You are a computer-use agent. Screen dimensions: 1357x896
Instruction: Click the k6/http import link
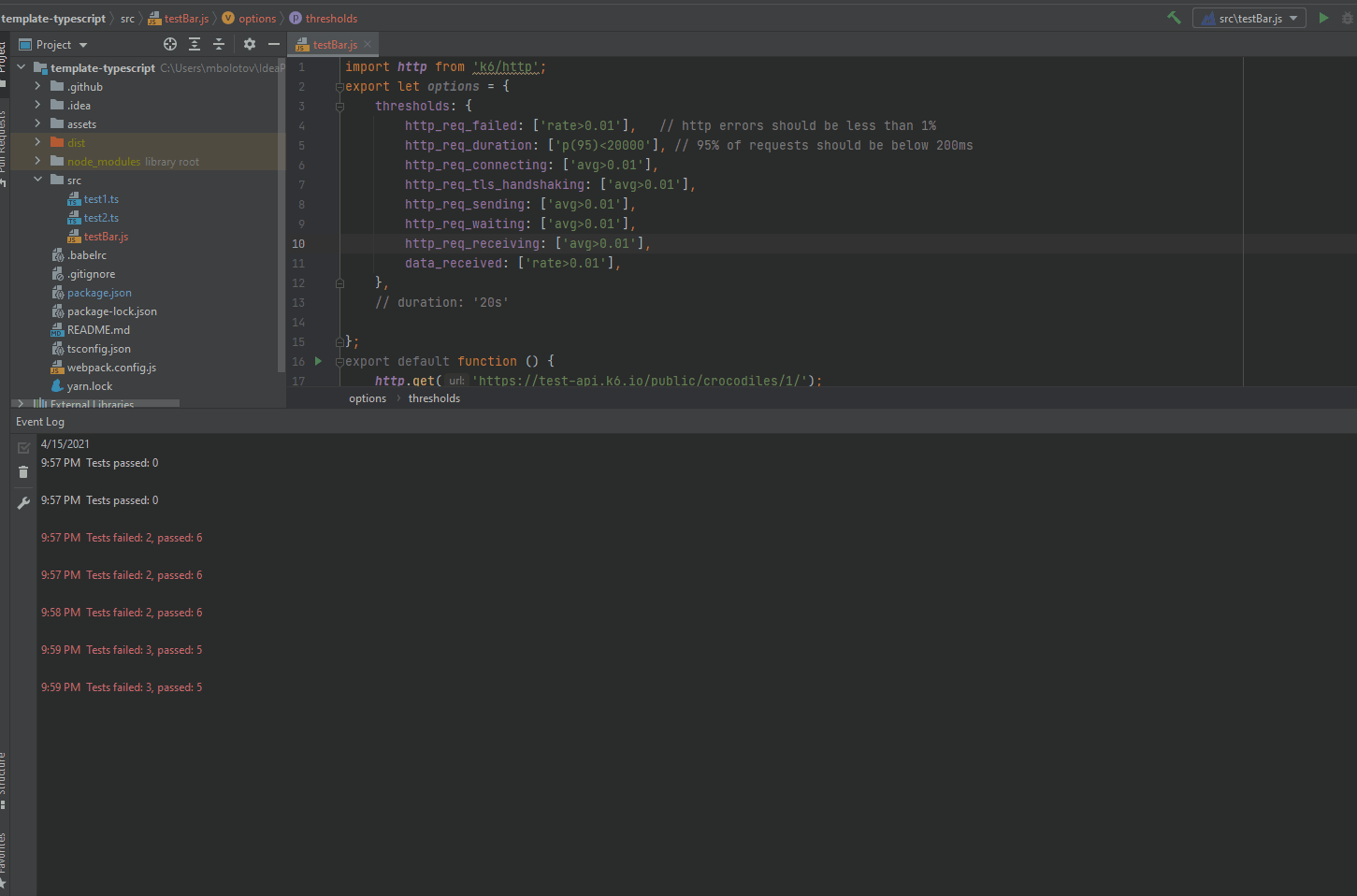pos(508,66)
